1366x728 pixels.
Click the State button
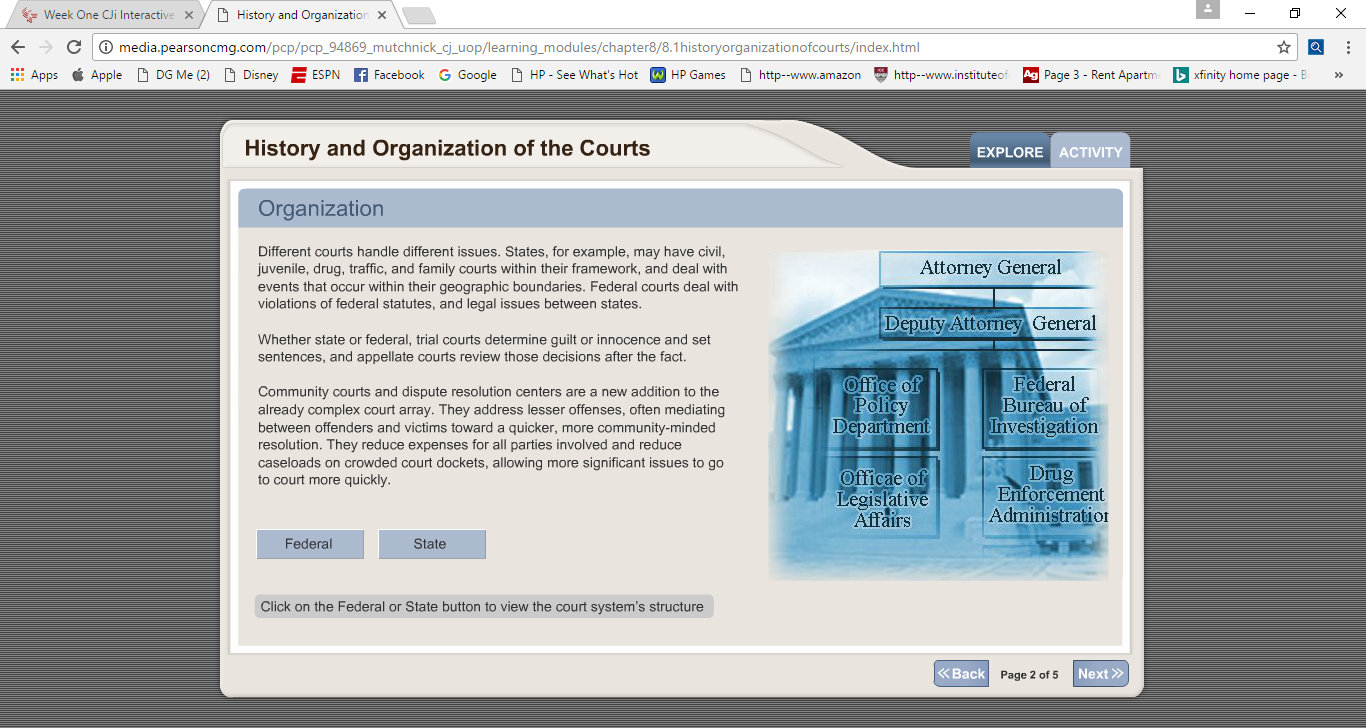[431, 544]
